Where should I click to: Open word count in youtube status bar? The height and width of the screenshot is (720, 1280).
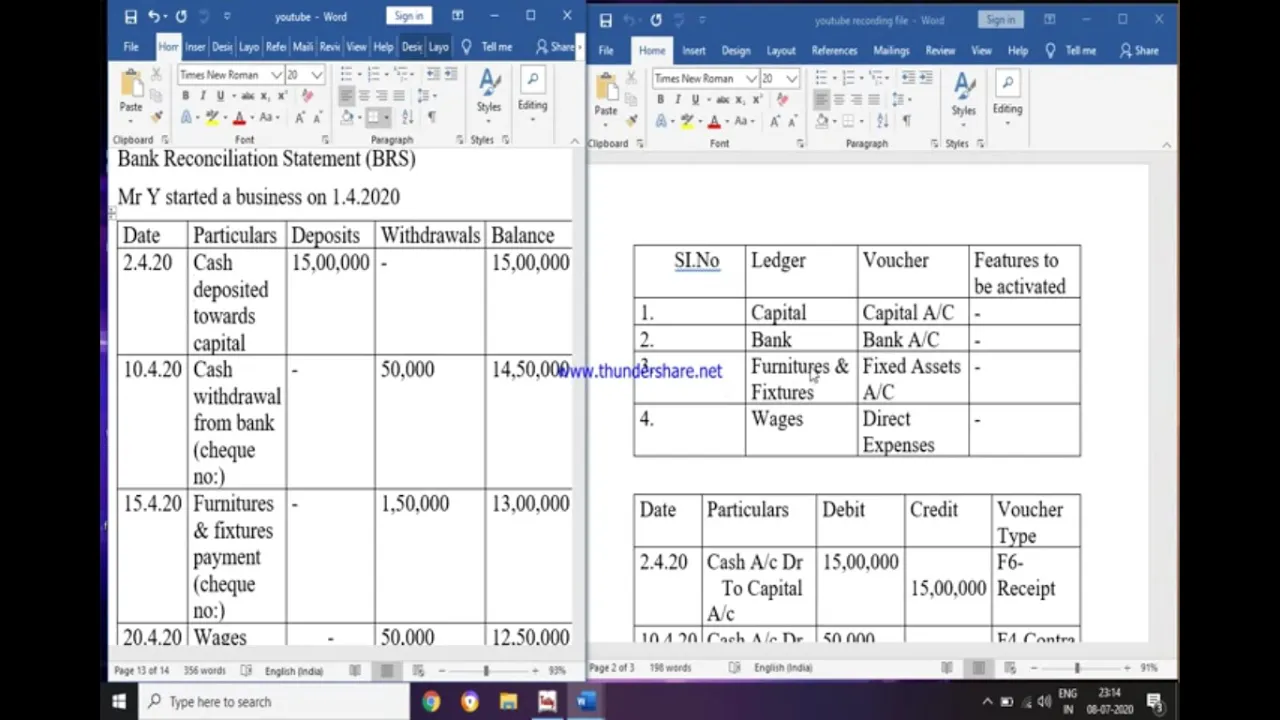205,671
